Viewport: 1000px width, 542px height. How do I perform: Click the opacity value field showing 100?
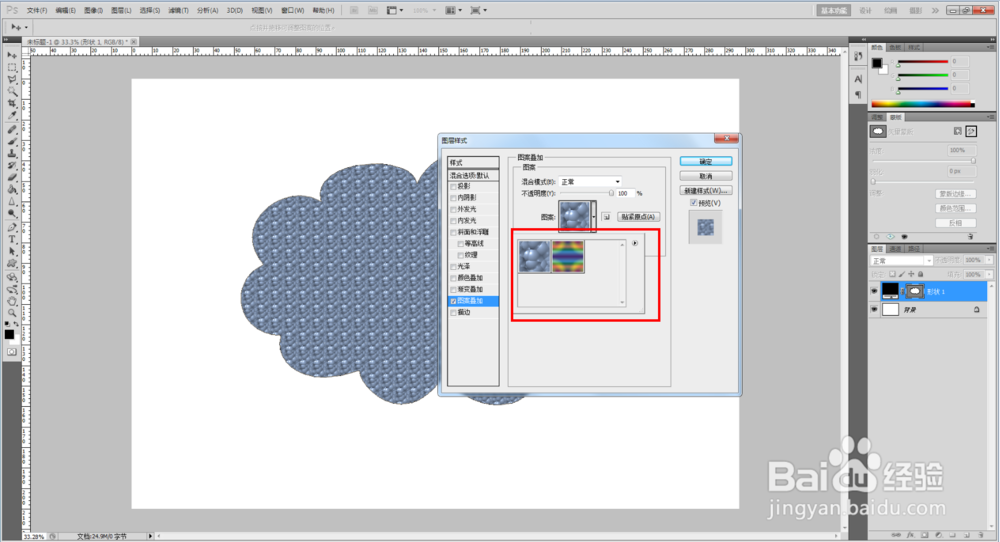click(x=625, y=193)
